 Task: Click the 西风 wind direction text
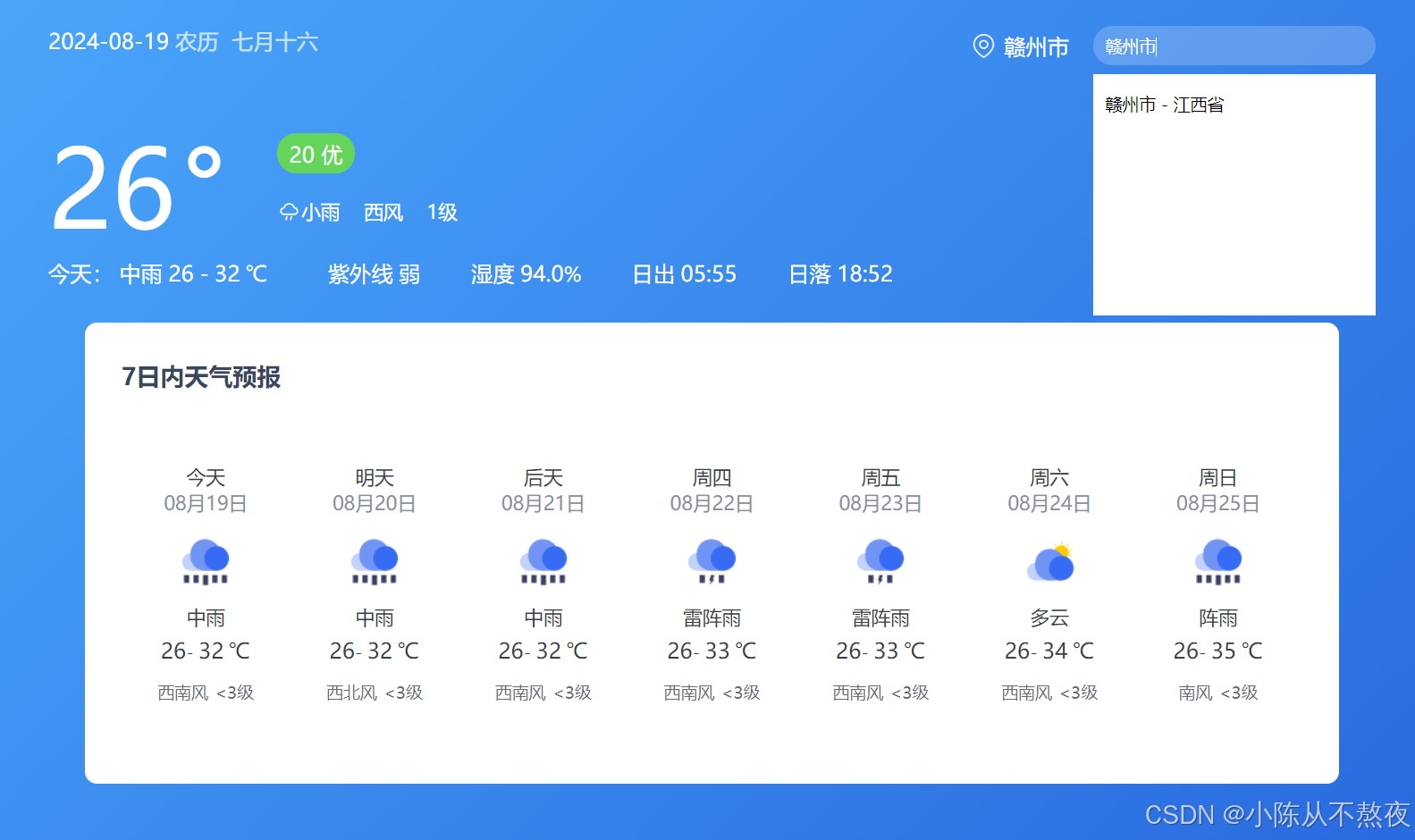383,213
